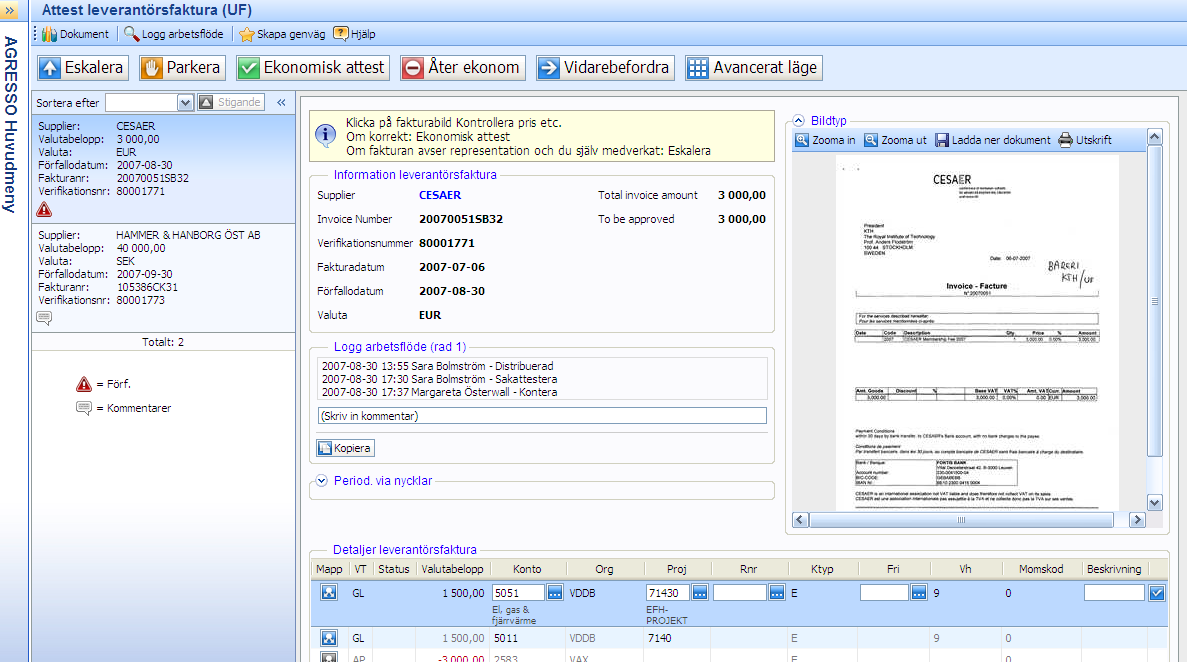Open the Fri lookup button

[x=918, y=593]
